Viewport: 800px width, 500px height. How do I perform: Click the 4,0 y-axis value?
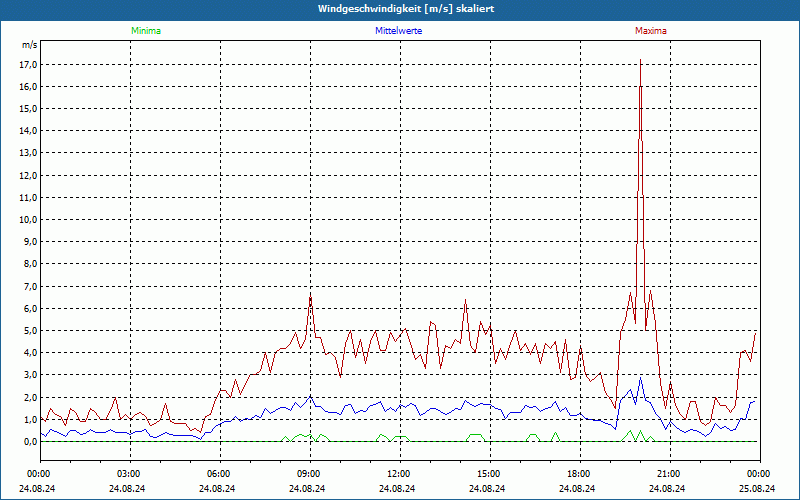click(x=31, y=353)
